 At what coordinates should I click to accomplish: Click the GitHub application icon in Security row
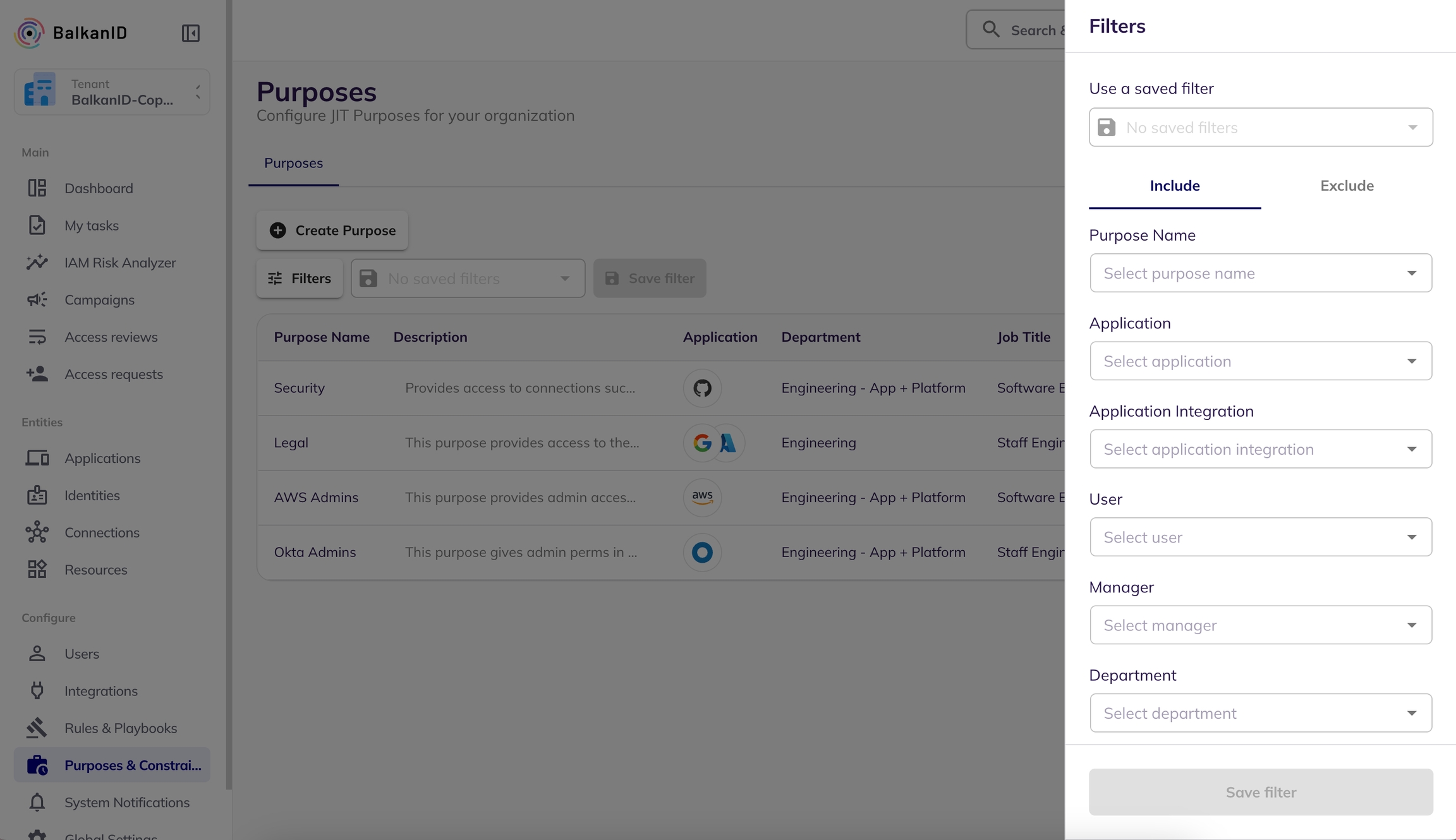[702, 388]
